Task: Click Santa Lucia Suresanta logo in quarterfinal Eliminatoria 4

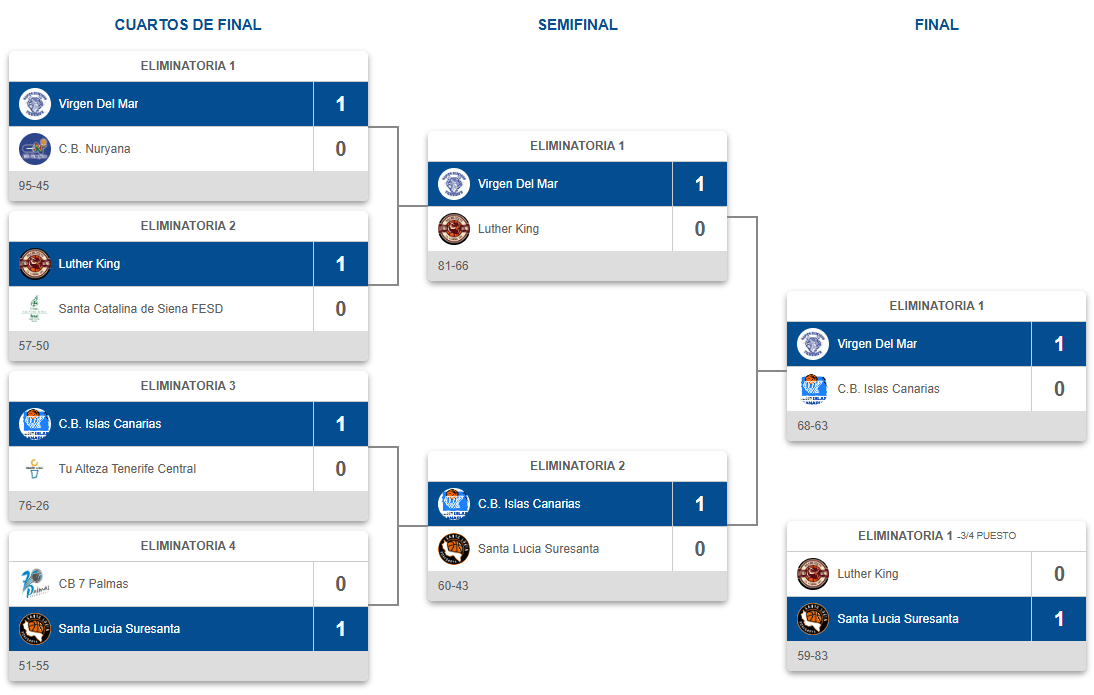Action: click(34, 629)
